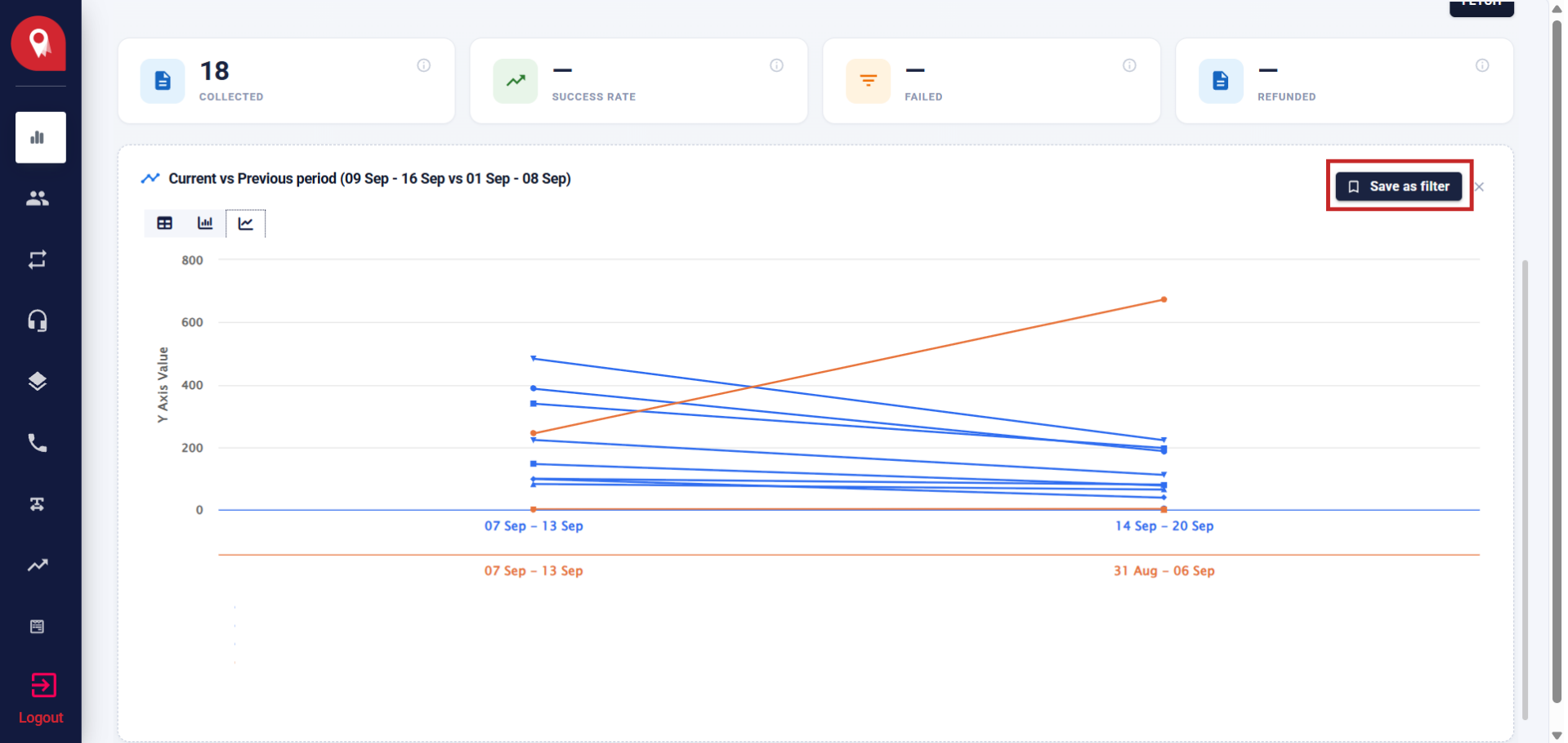Image resolution: width=1568 pixels, height=743 pixels.
Task: Open the support headset sidebar icon
Action: point(38,320)
